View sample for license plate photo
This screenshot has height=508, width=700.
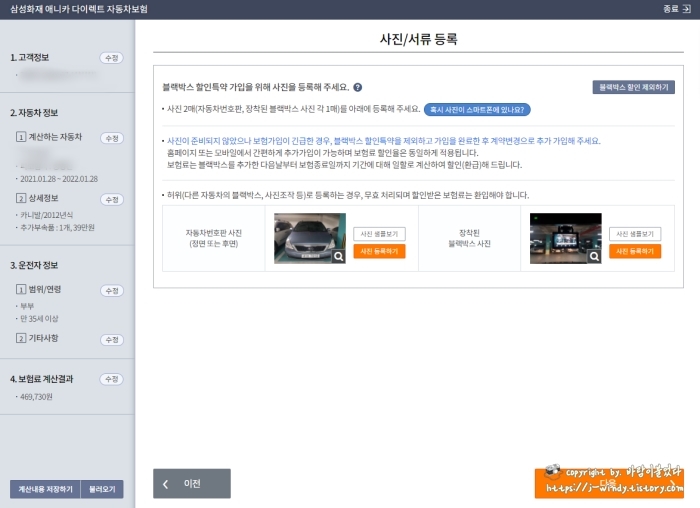coord(379,234)
